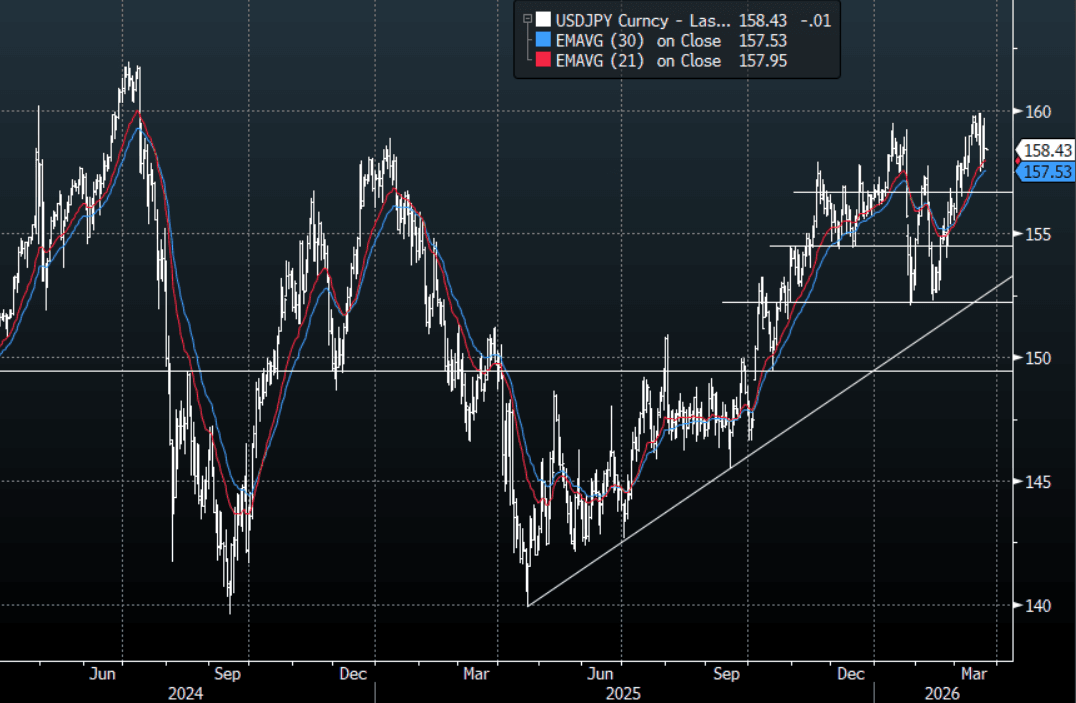Click the -.01 change value in legend
This screenshot has height=703, width=1076.
(816, 21)
